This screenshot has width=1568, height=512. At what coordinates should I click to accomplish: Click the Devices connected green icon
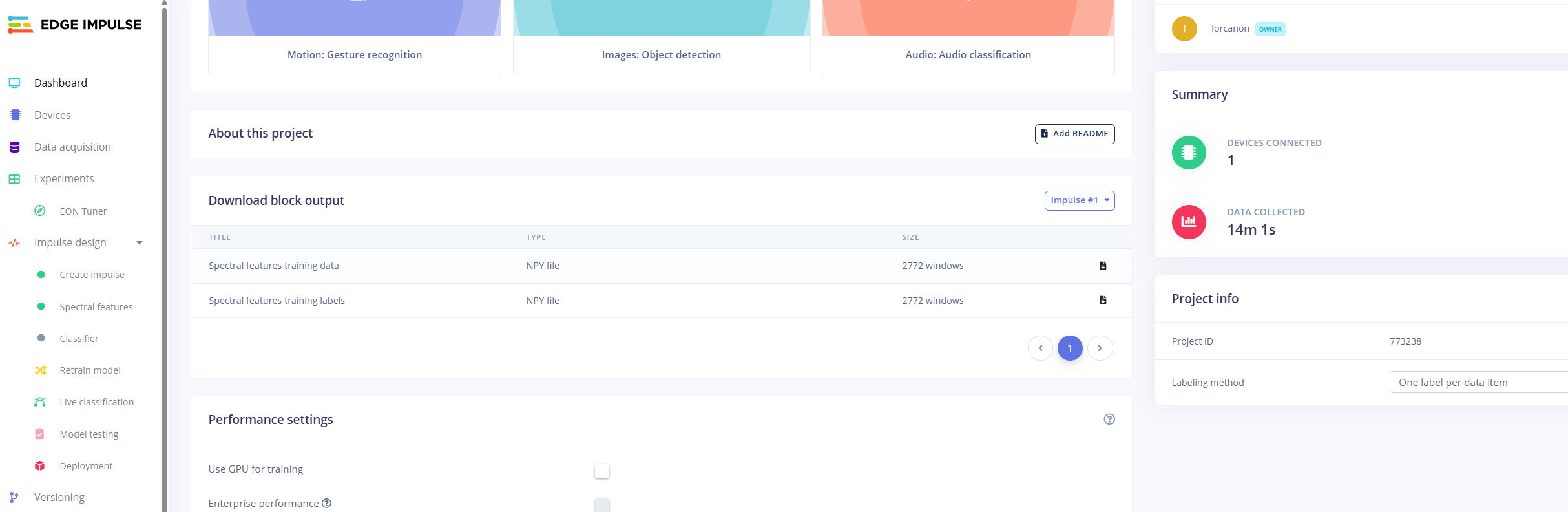pos(1189,153)
